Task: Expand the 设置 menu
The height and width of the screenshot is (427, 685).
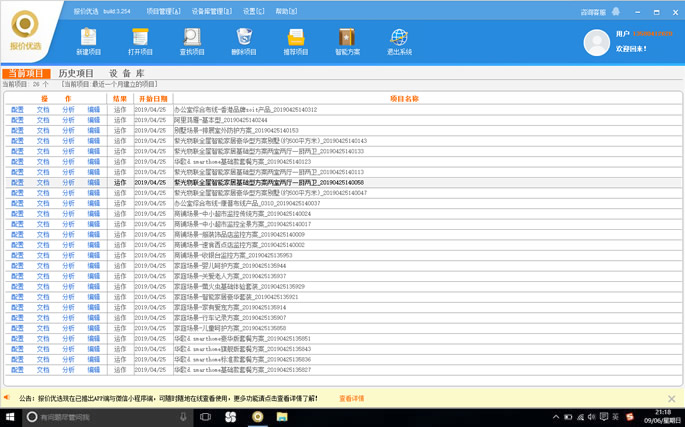Action: click(x=253, y=12)
